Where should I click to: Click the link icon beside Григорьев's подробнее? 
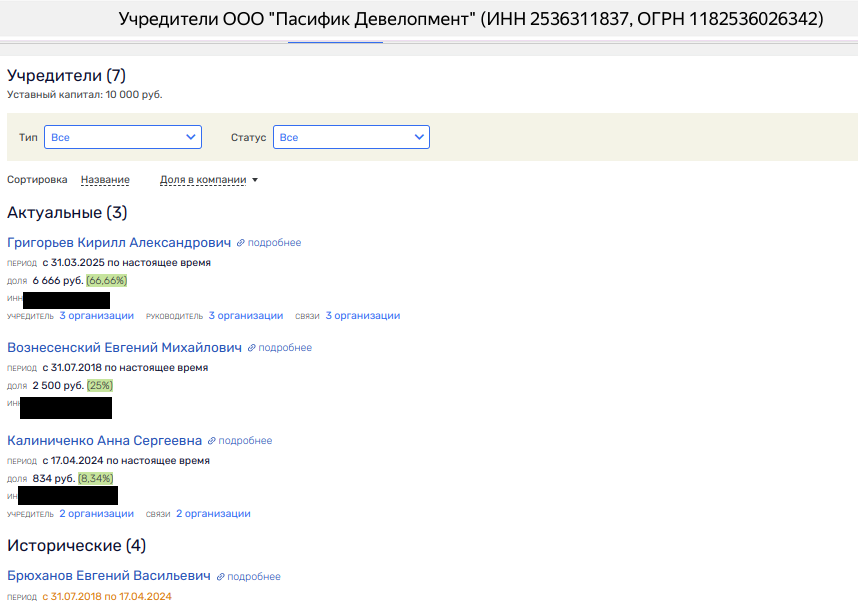click(x=241, y=243)
